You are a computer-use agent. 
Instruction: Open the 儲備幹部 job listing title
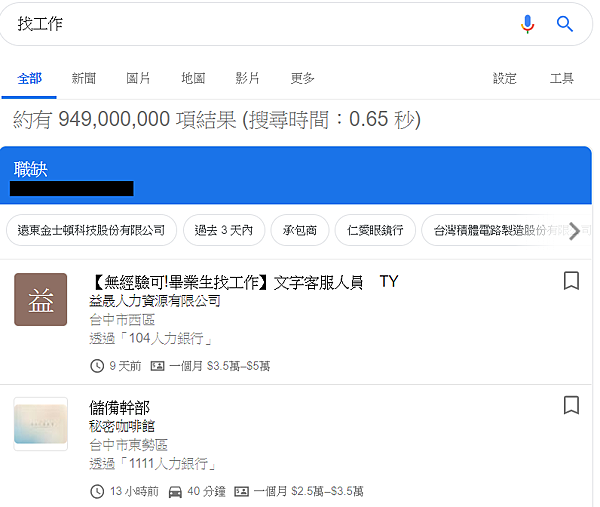point(119,408)
